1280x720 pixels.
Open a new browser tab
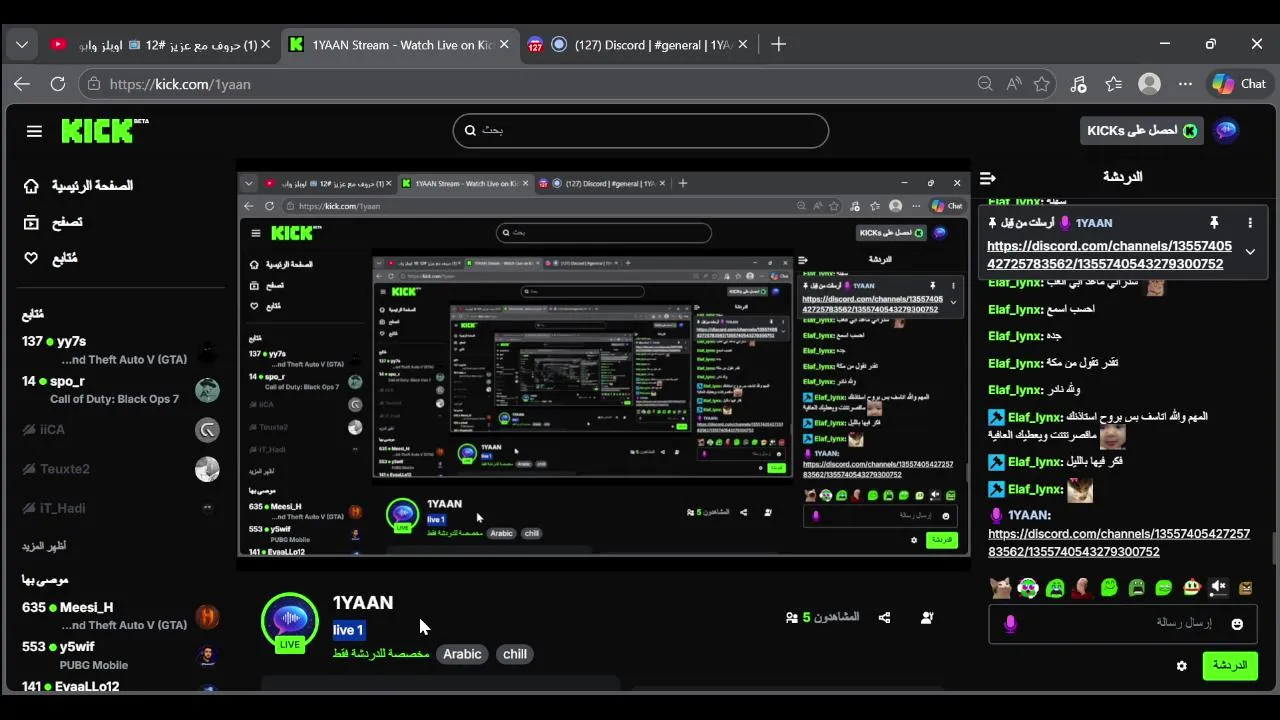pyautogui.click(x=779, y=44)
